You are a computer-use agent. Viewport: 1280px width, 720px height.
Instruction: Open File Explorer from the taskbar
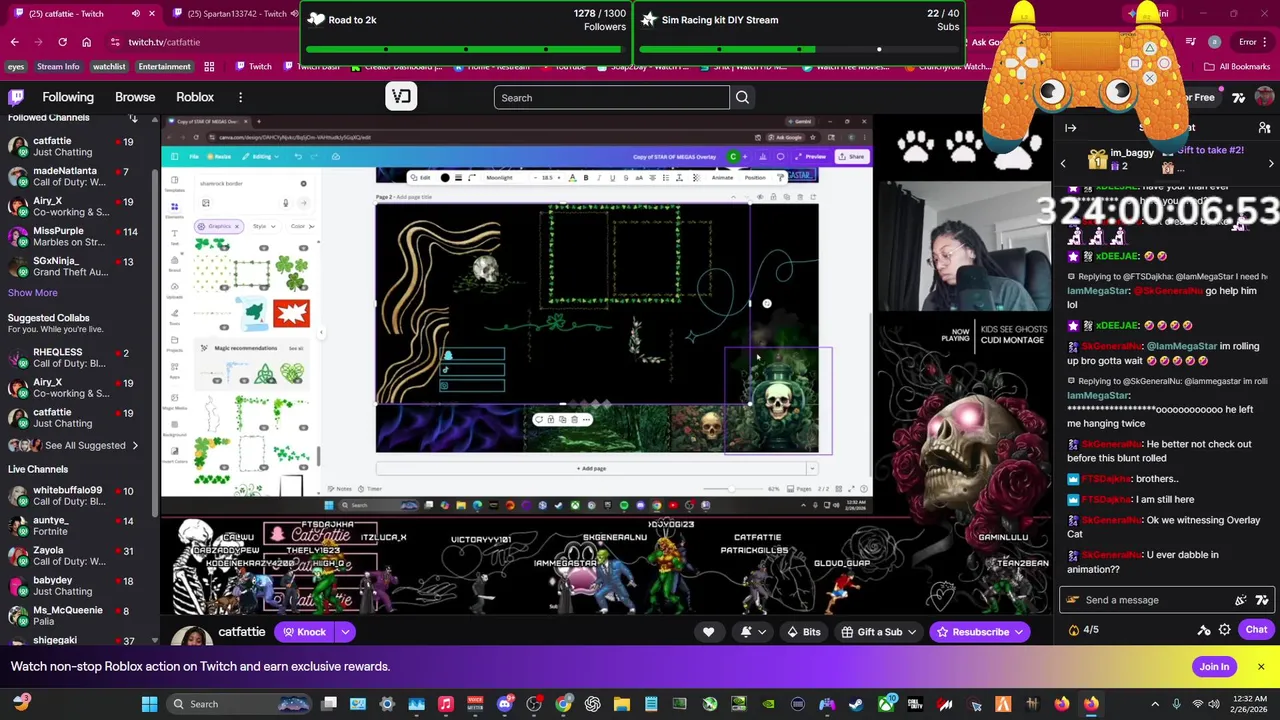(621, 704)
